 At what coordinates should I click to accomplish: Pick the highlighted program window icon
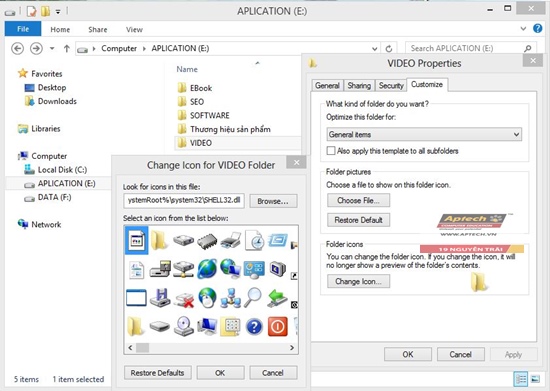[136, 241]
